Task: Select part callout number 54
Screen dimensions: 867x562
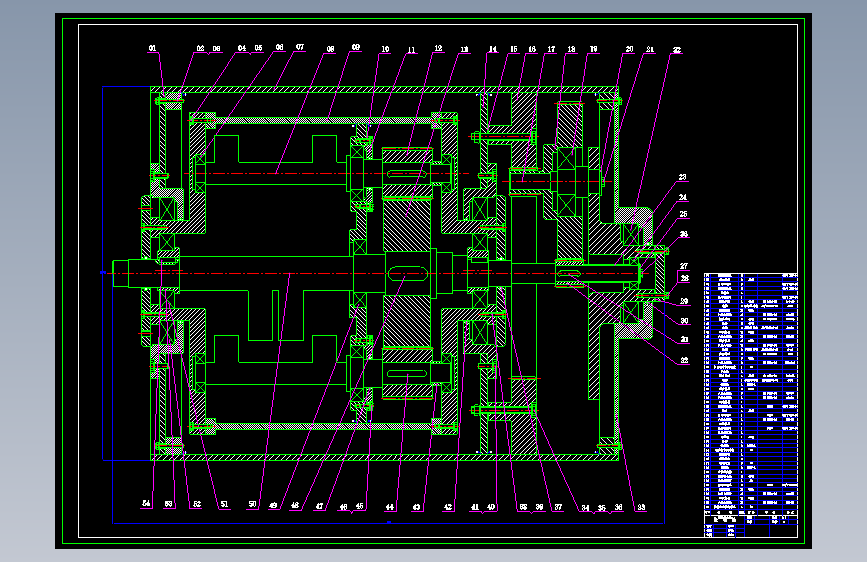Action: (147, 504)
